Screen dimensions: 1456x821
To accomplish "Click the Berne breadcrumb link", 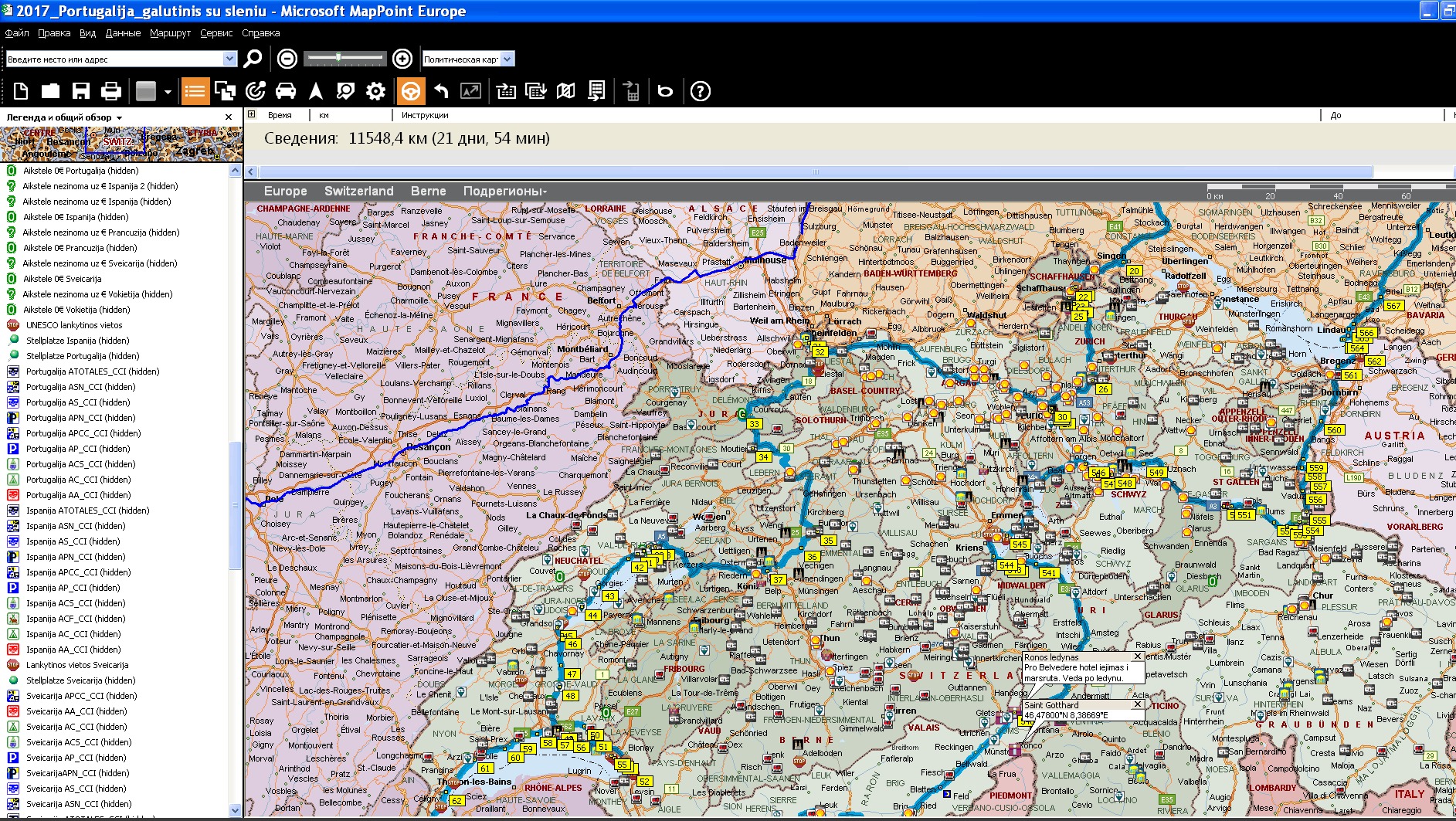I will point(428,192).
